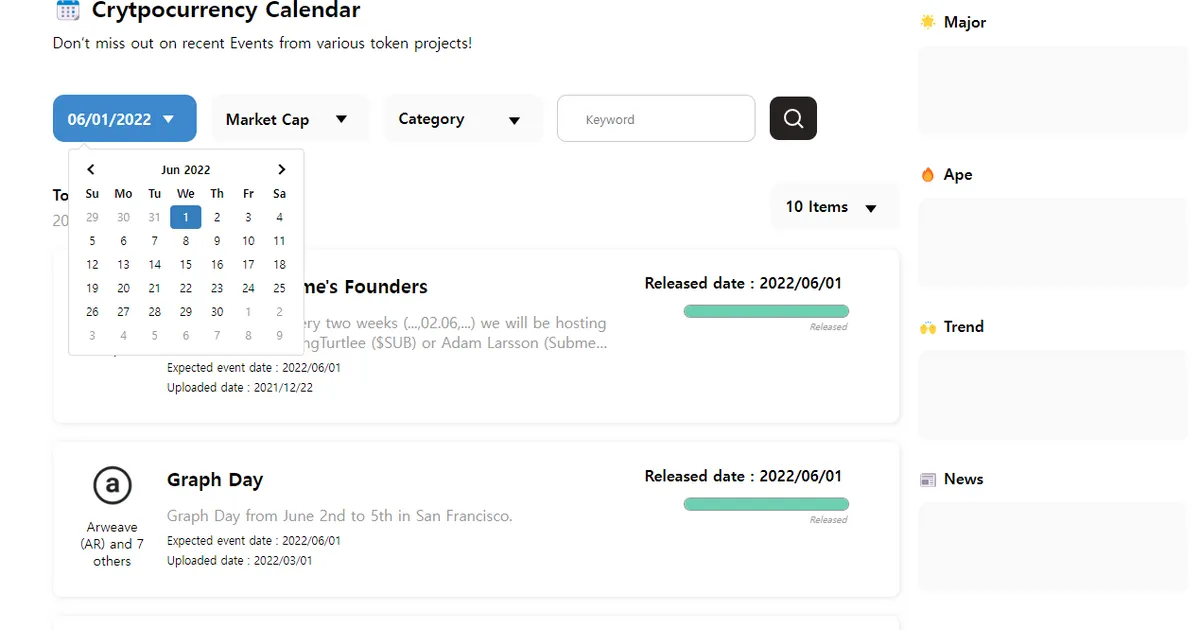The width and height of the screenshot is (1200, 630).
Task: Select June 30 in the calendar
Action: pos(217,312)
